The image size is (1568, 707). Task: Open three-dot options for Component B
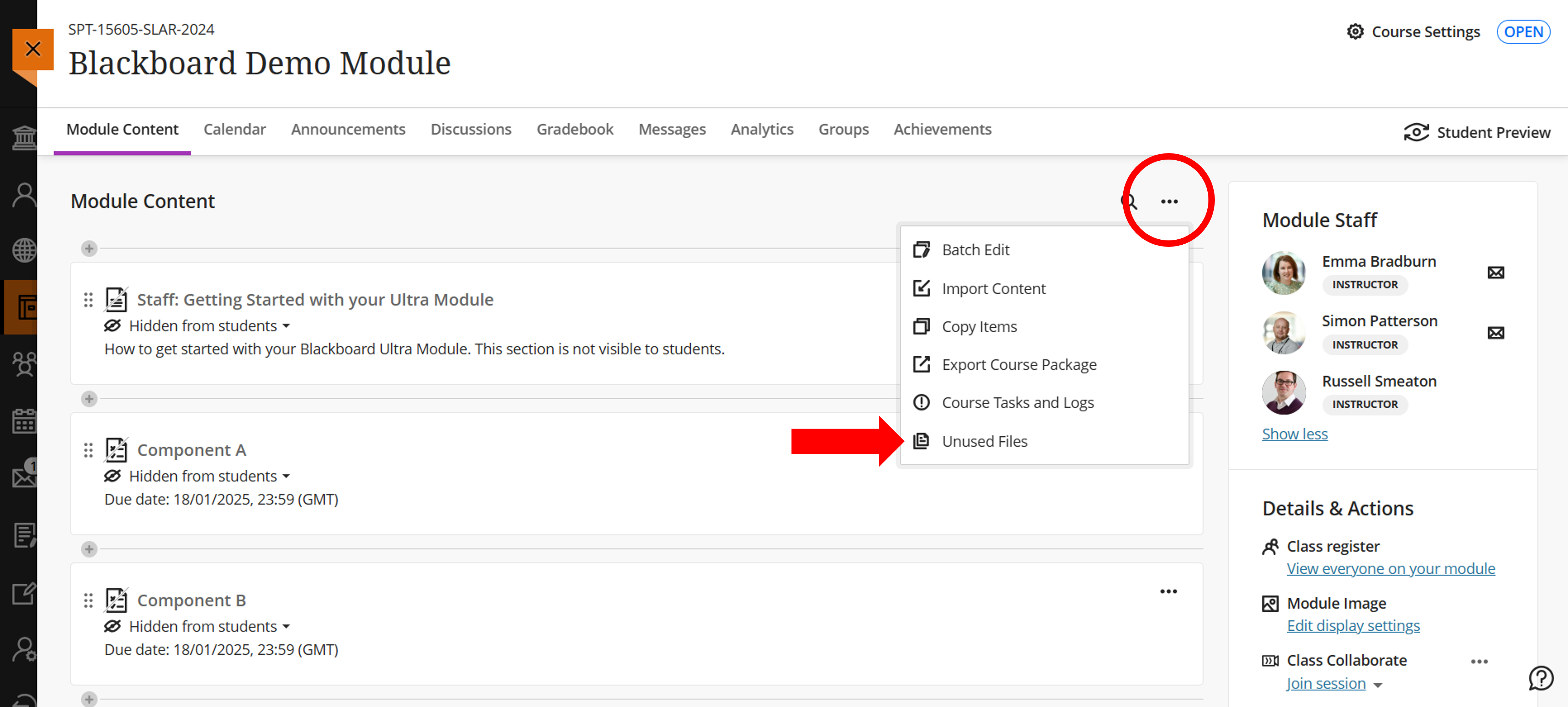coord(1168,591)
